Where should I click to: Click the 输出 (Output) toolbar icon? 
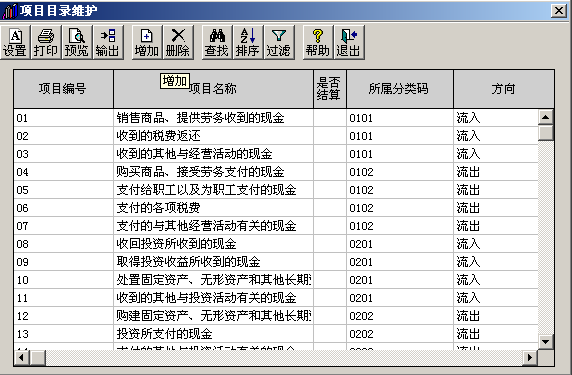(x=108, y=42)
